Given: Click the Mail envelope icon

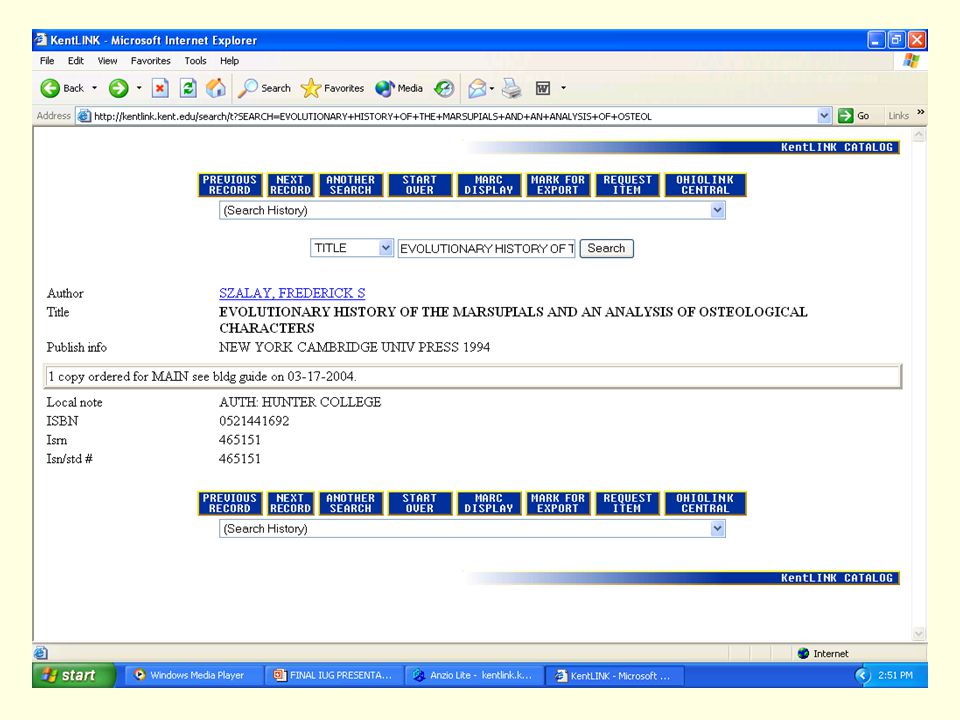Looking at the screenshot, I should click(477, 89).
